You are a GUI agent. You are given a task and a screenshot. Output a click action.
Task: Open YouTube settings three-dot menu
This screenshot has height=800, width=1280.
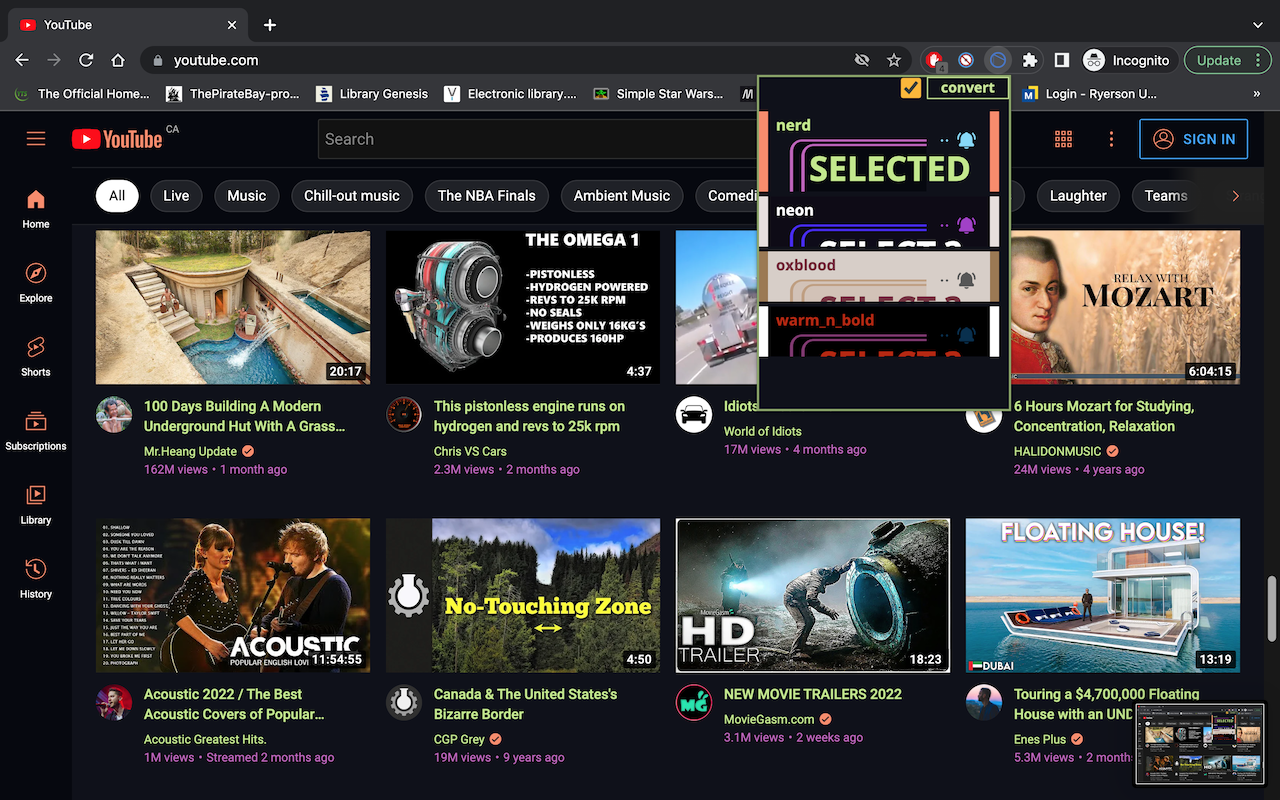click(1111, 139)
